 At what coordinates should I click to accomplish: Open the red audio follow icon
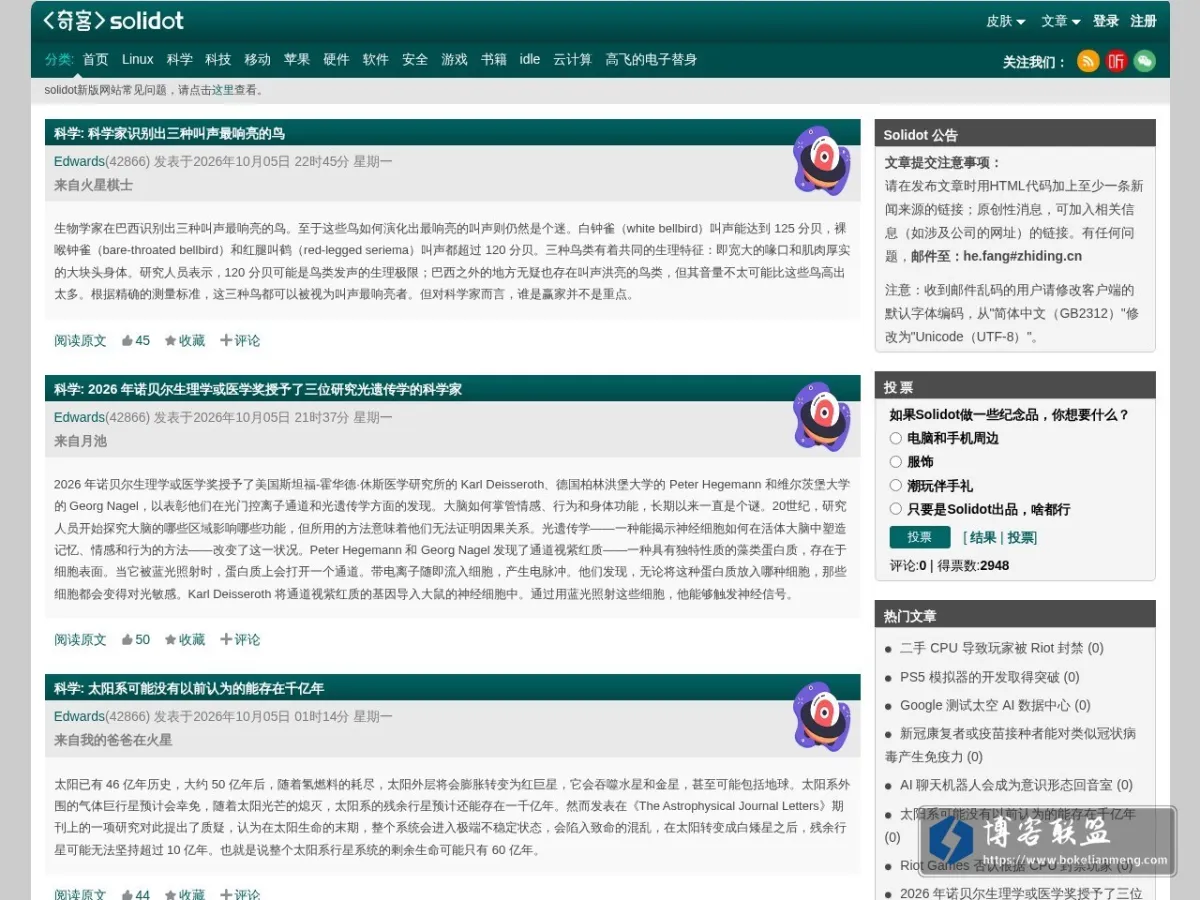1116,61
